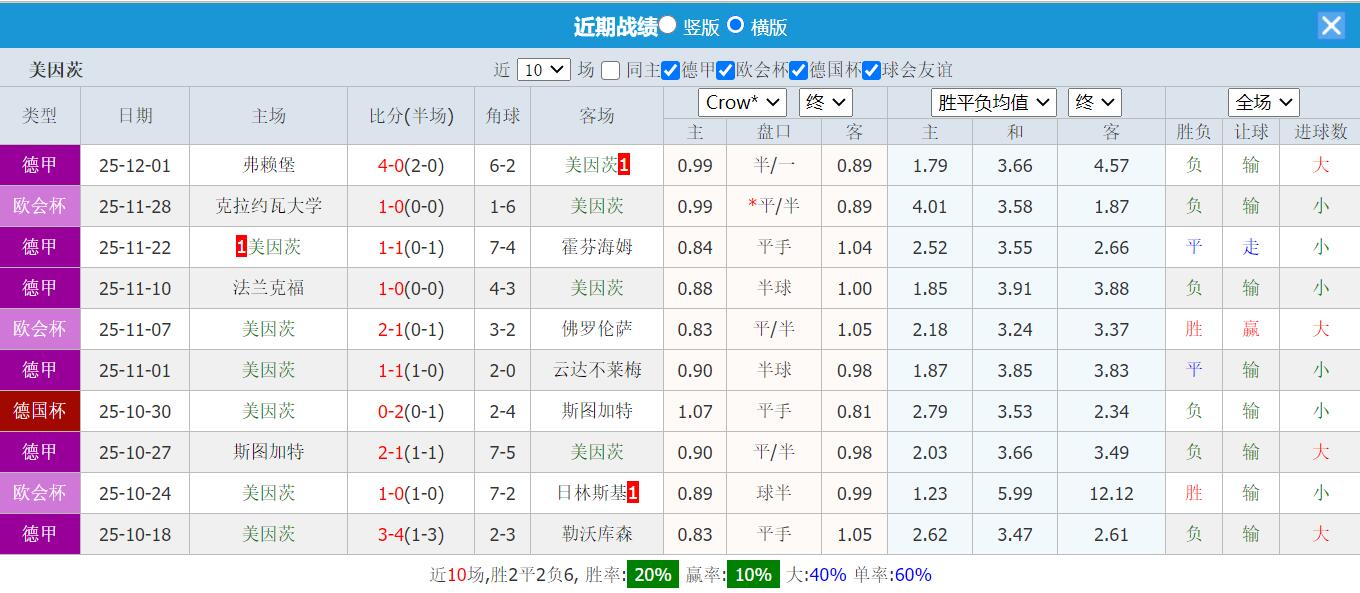
Task: Click the 弗赖堡 home team name
Action: point(268,165)
